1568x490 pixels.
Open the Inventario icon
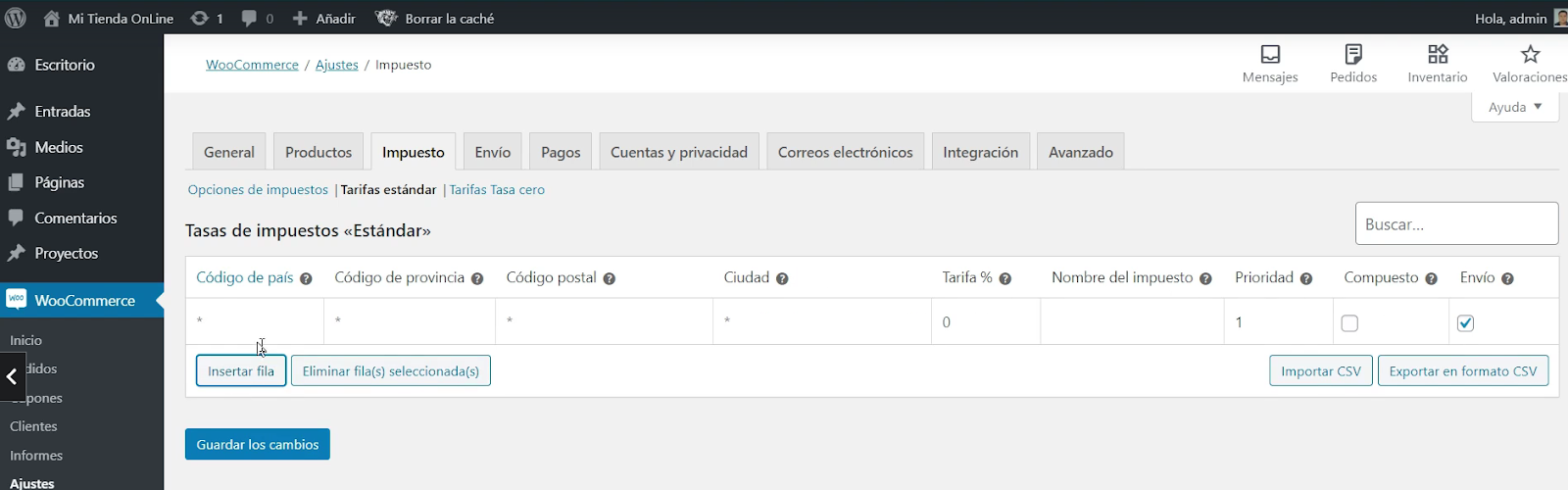(1438, 53)
